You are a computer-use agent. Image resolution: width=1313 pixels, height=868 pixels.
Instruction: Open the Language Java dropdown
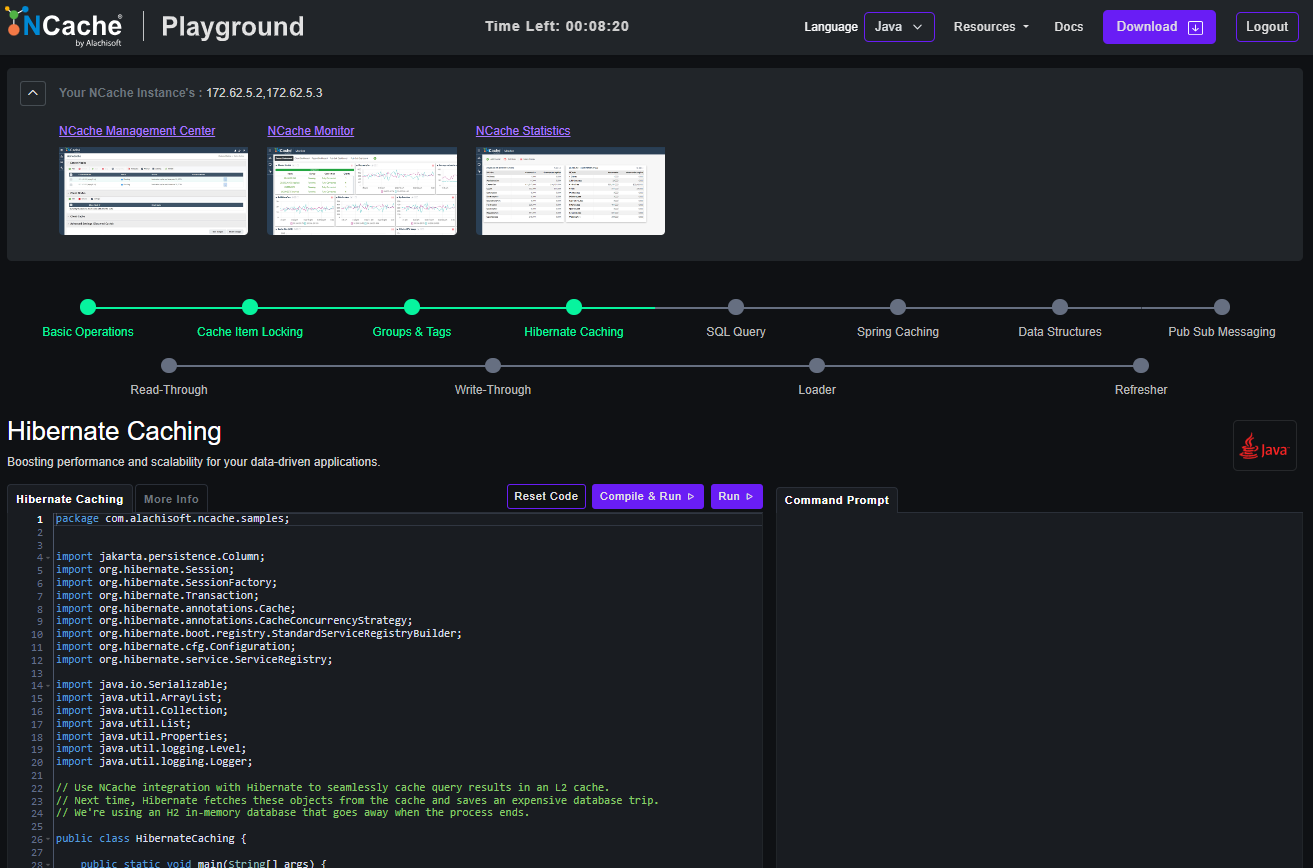[x=899, y=27]
